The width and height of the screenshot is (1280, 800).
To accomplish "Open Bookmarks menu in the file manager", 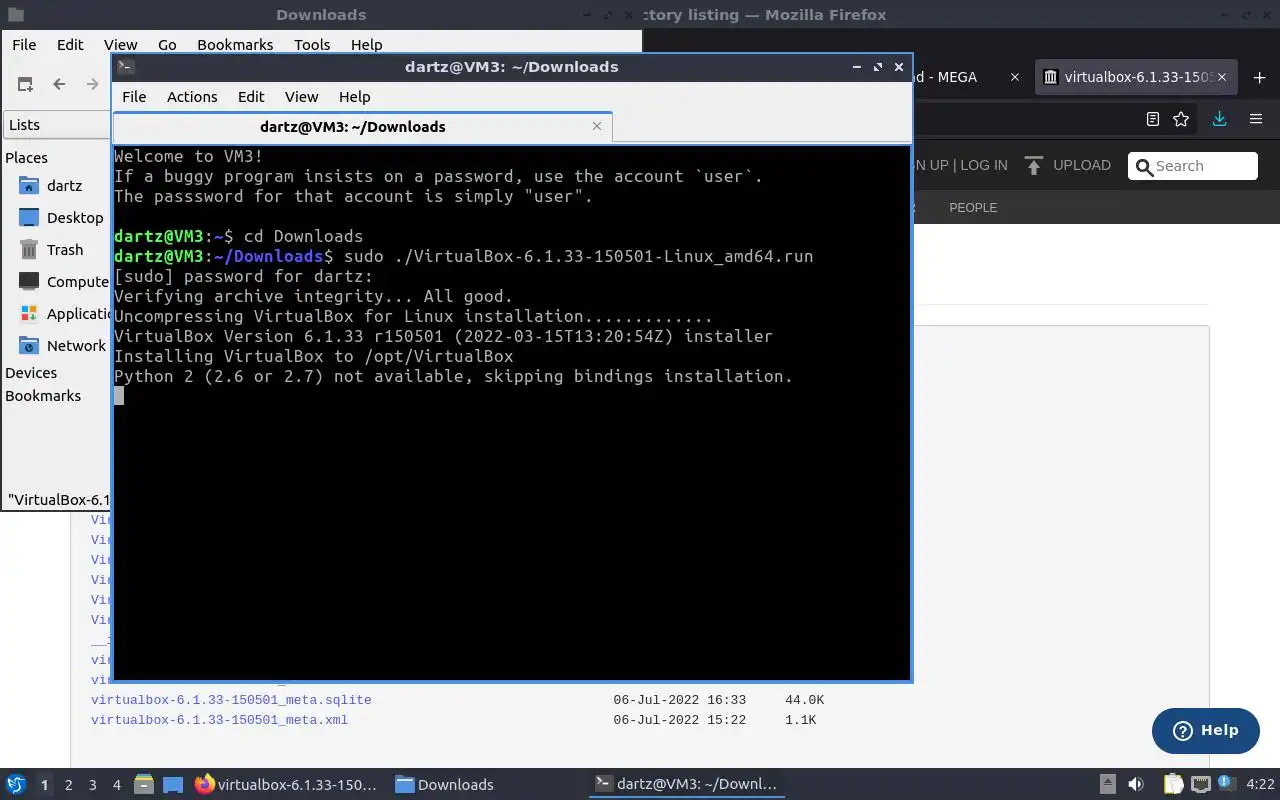I will coord(235,45).
